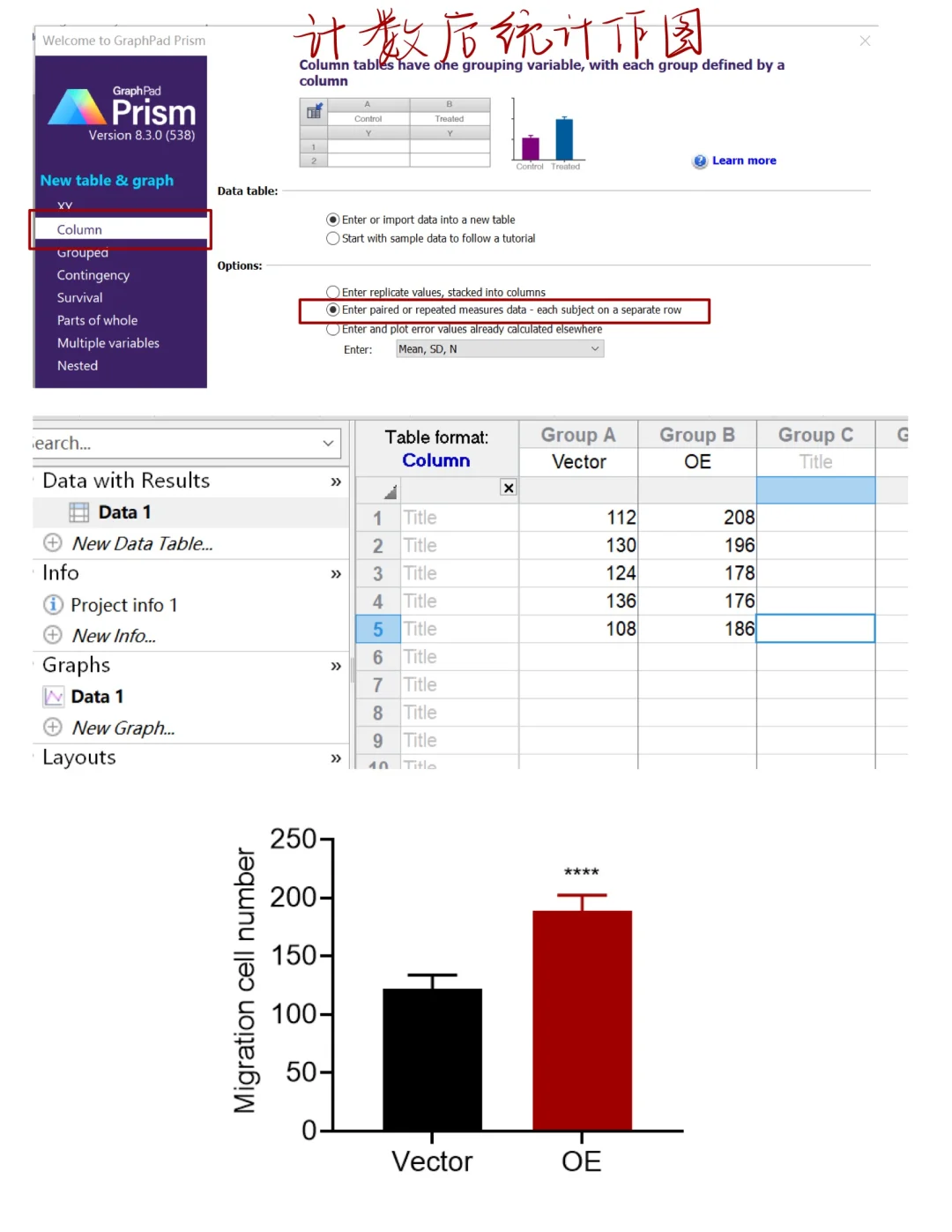
Task: Open the search box dropdown arrow
Action: (x=329, y=443)
